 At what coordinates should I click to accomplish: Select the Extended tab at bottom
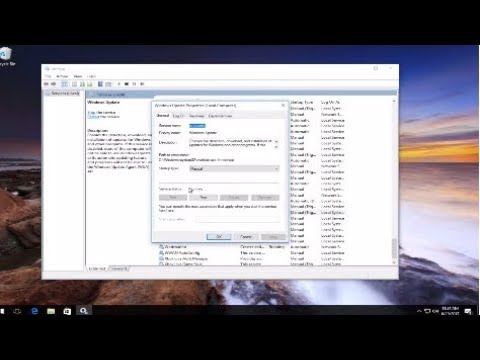tap(97, 268)
